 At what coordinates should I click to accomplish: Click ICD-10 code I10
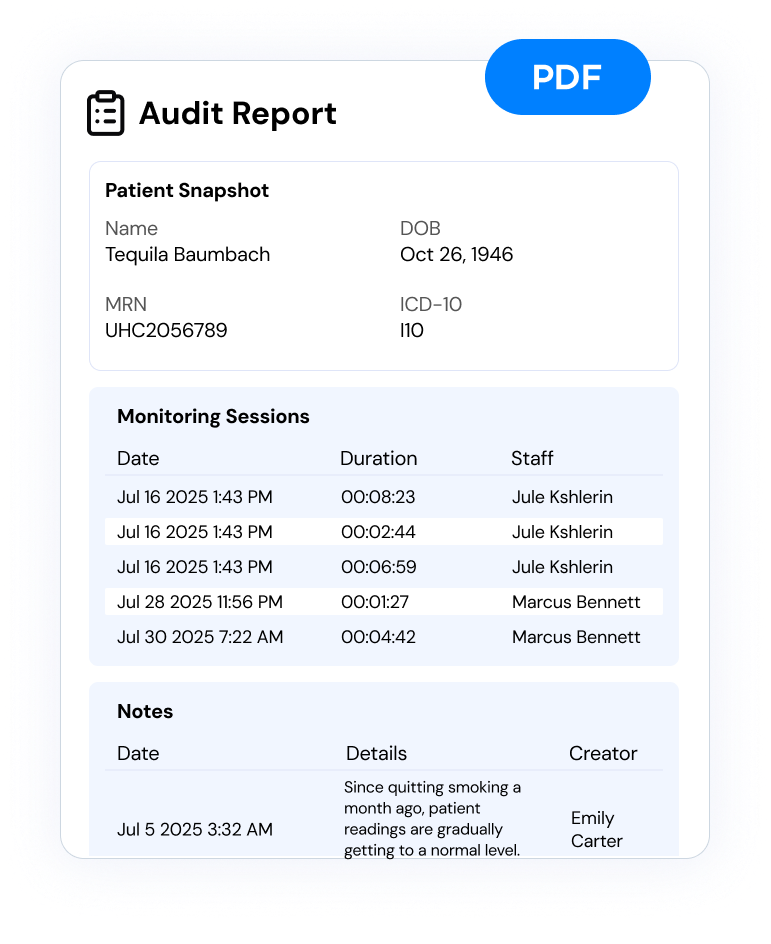click(412, 330)
